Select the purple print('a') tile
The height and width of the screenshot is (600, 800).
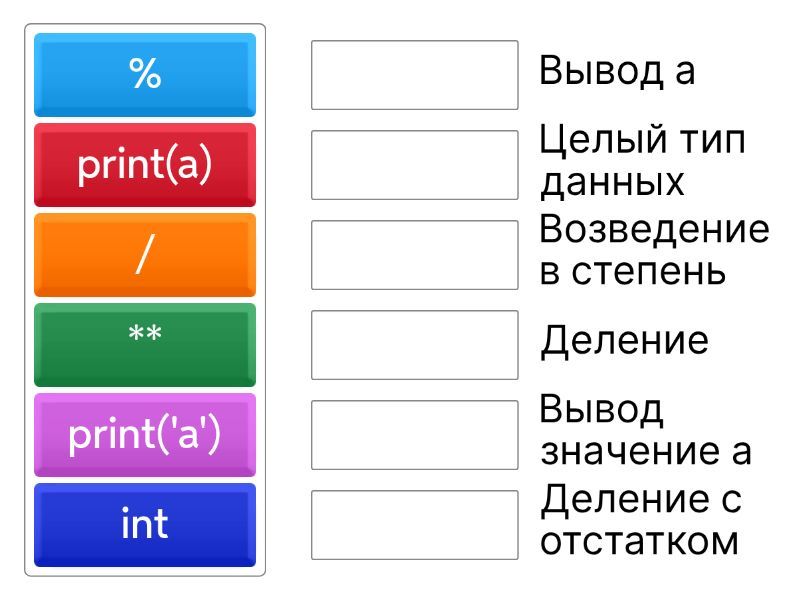[145, 435]
